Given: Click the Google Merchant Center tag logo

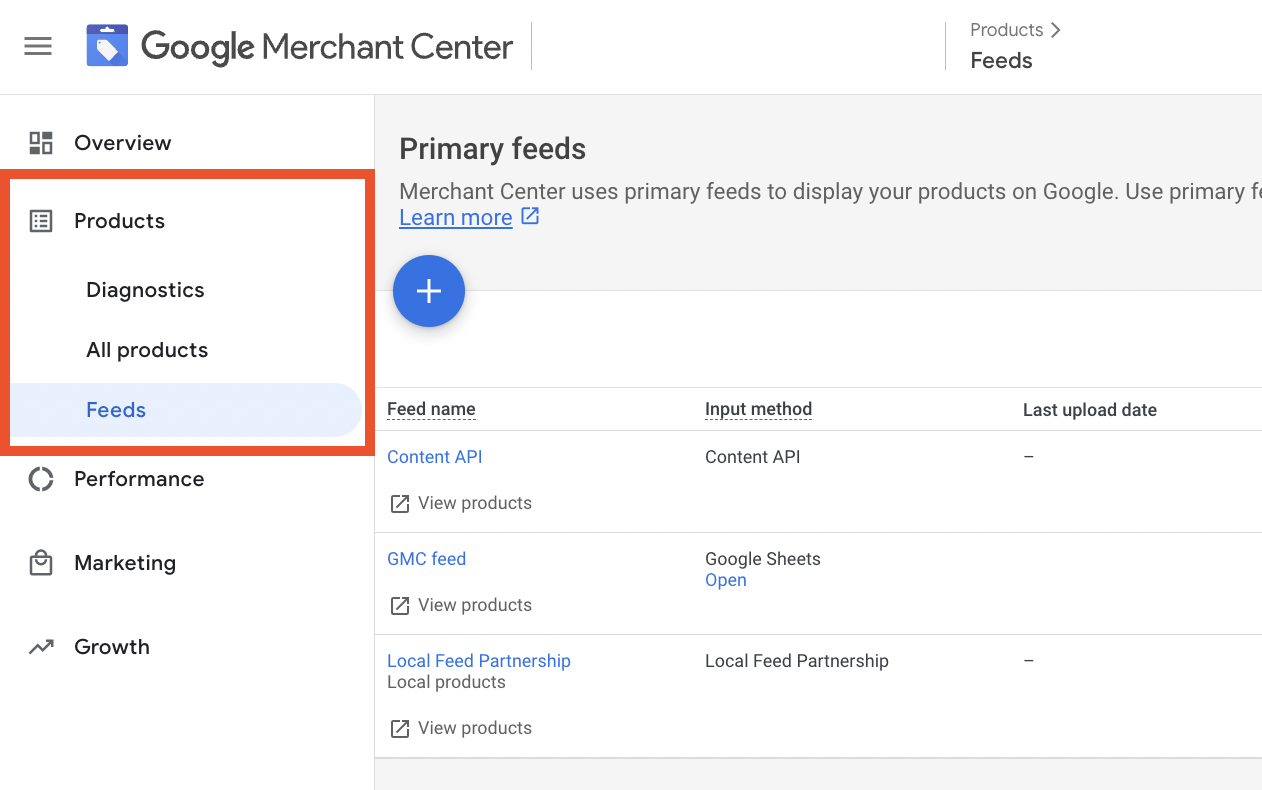Looking at the screenshot, I should 107,46.
